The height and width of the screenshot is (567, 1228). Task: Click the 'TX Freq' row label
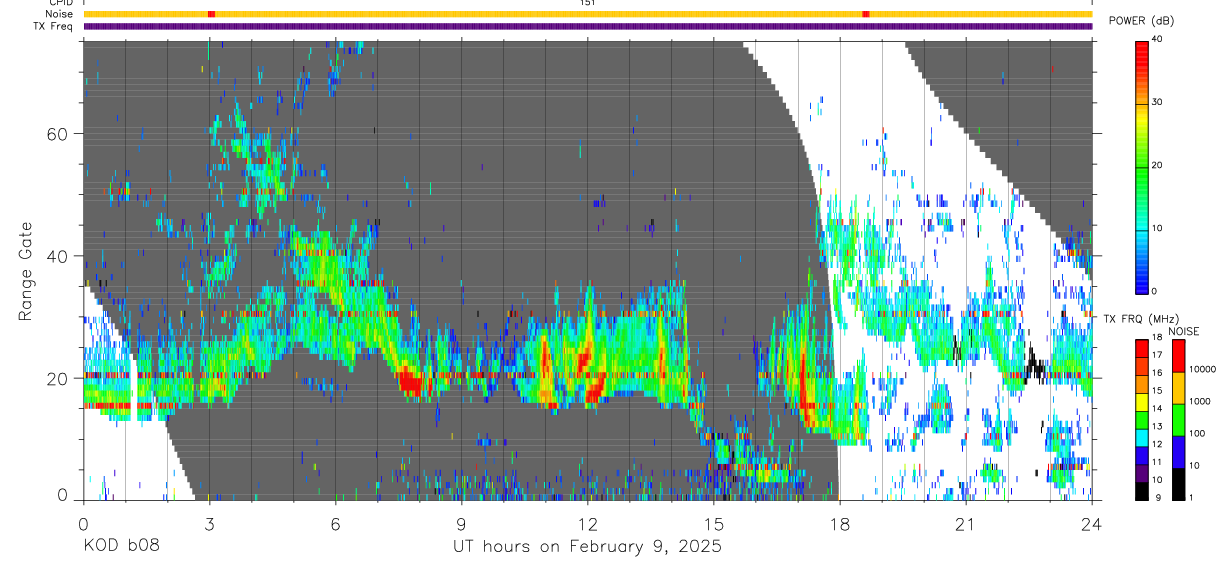point(54,26)
